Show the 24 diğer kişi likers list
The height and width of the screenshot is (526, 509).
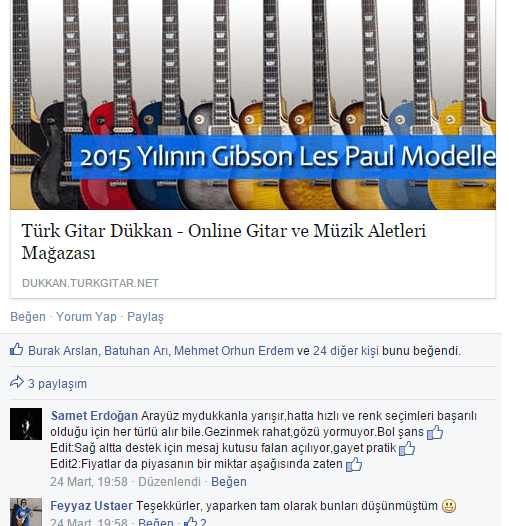click(346, 351)
